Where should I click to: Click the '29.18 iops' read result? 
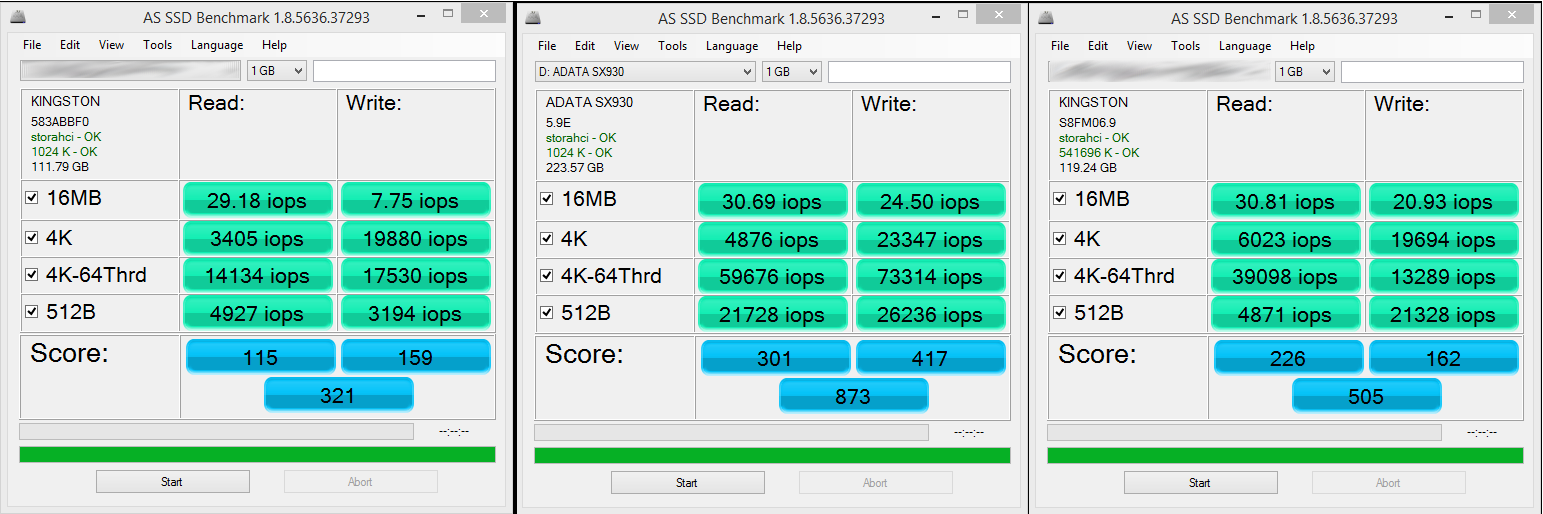pos(258,200)
